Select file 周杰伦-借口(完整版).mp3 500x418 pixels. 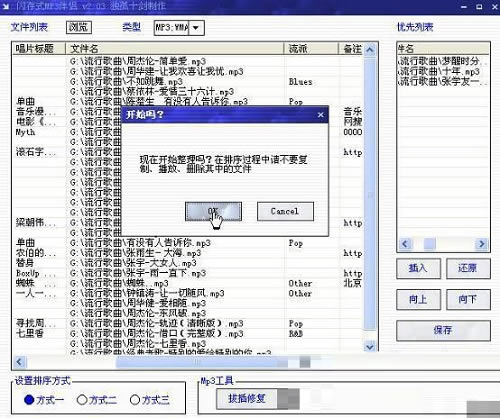(x=156, y=333)
